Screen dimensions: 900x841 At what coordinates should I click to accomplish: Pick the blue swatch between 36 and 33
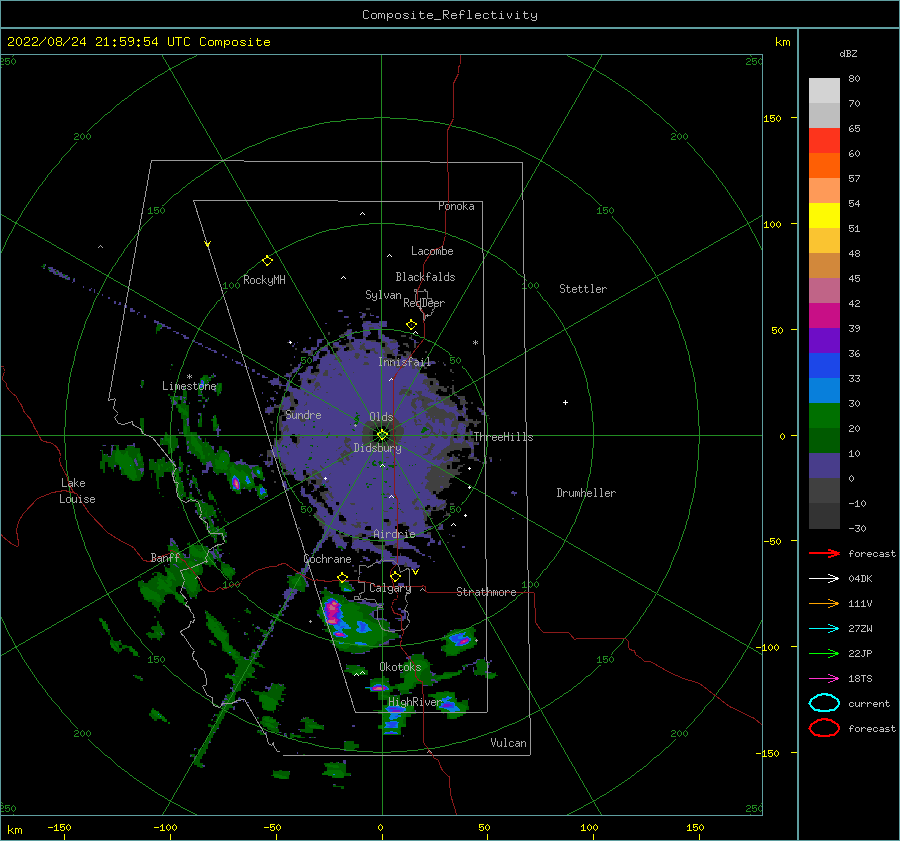click(824, 366)
